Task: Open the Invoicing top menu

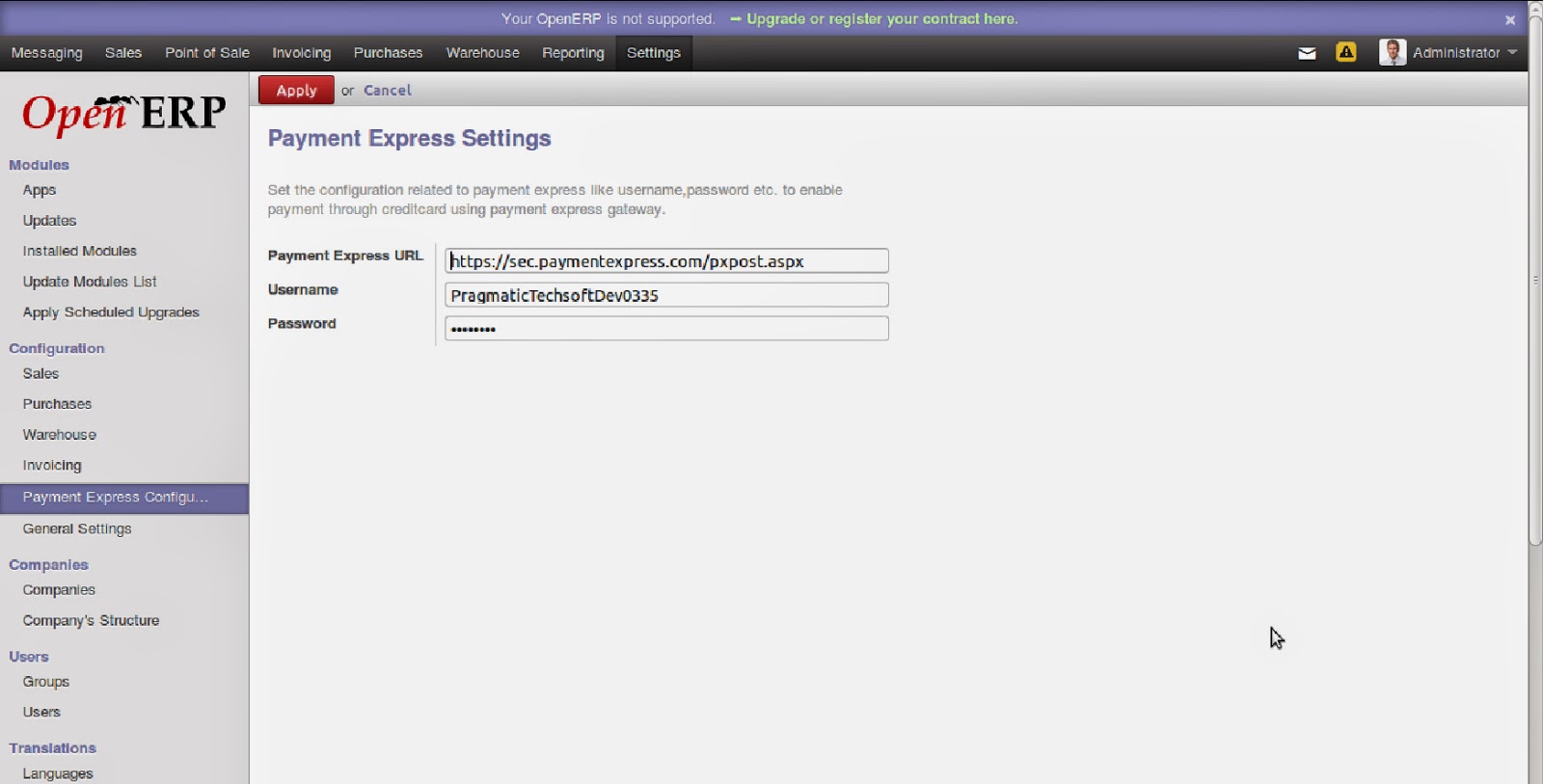Action: click(x=302, y=53)
